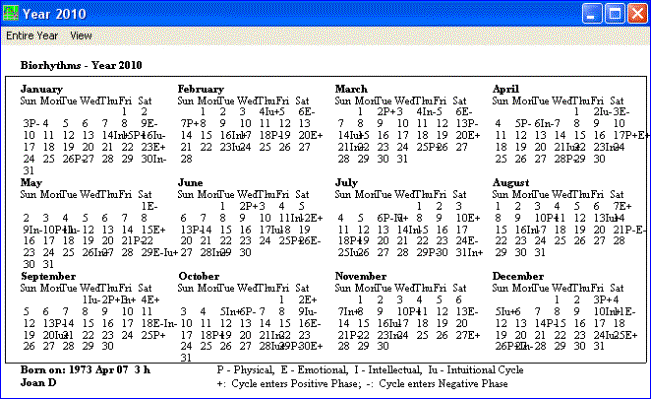Click '5P-' in April
The width and height of the screenshot is (651, 399).
[523, 123]
